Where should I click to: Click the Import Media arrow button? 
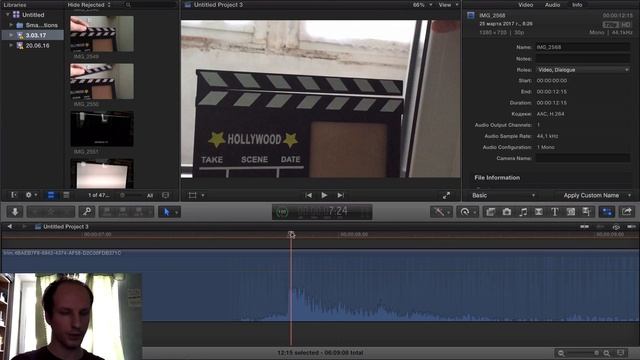[x=15, y=211]
